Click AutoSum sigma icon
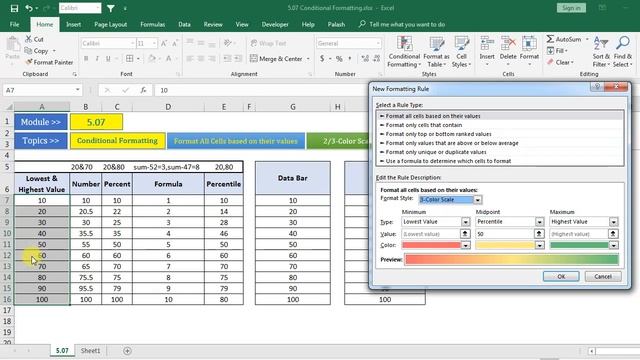640x360 pixels. (550, 39)
